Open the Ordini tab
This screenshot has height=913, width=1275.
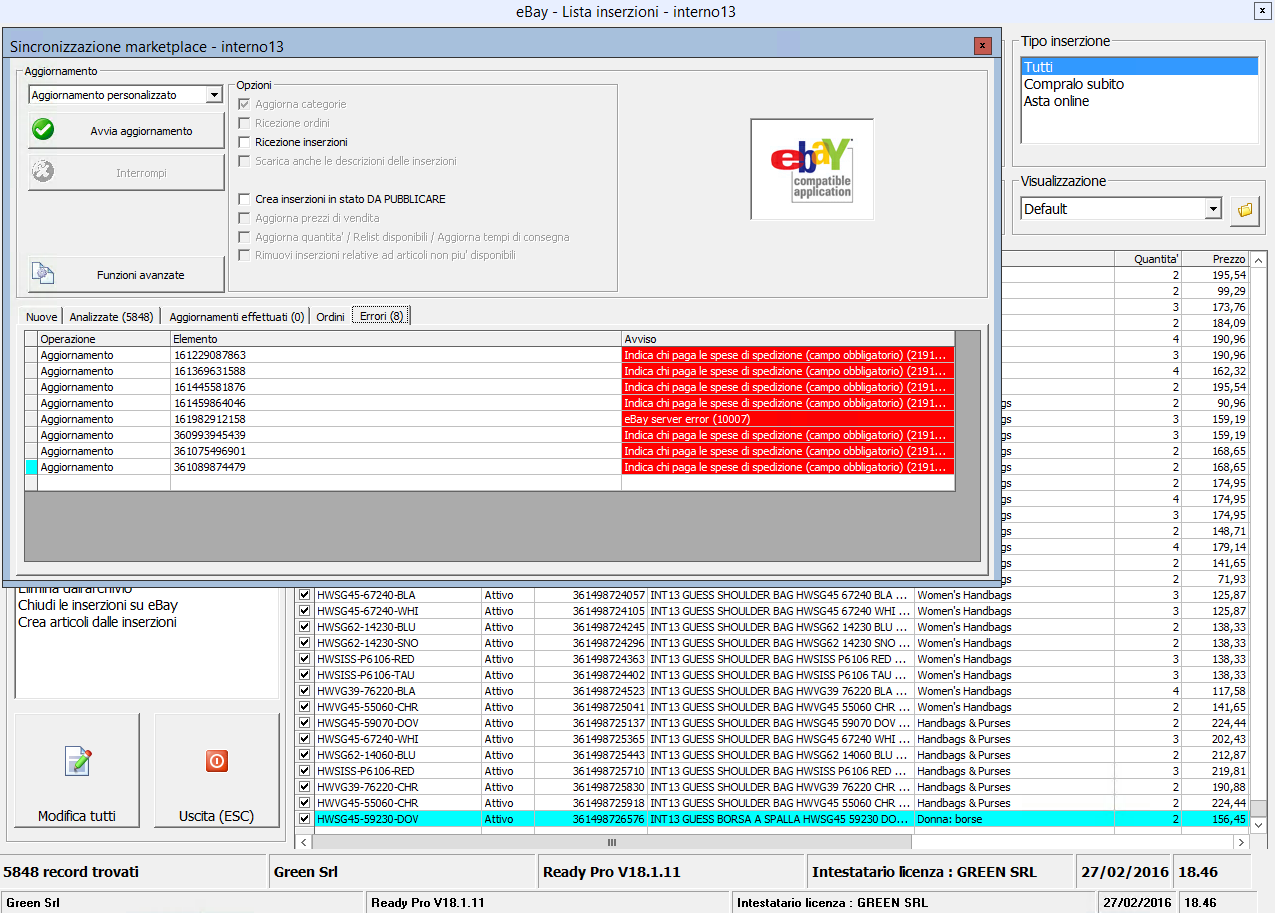click(330, 317)
